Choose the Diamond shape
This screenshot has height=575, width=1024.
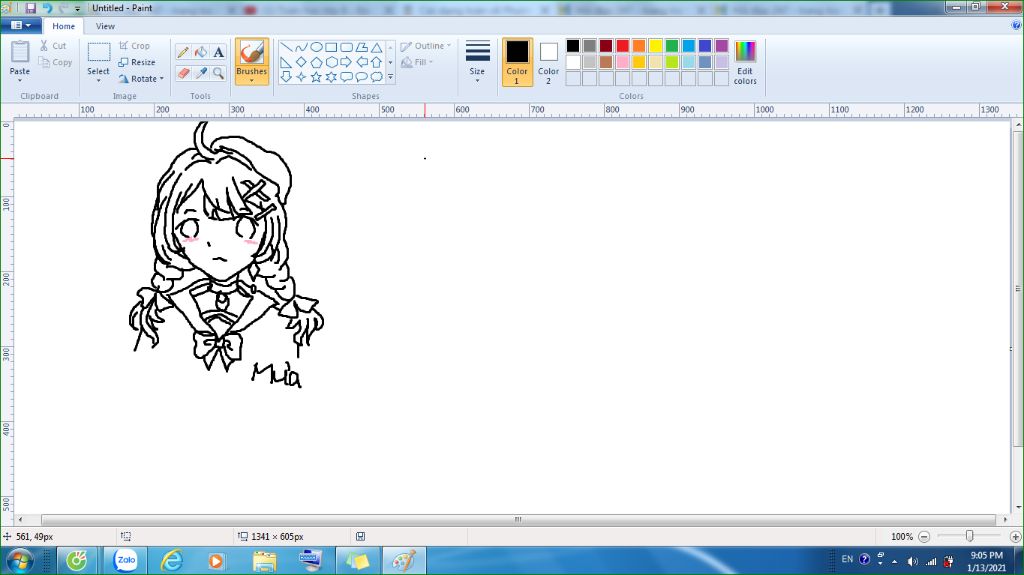point(301,62)
